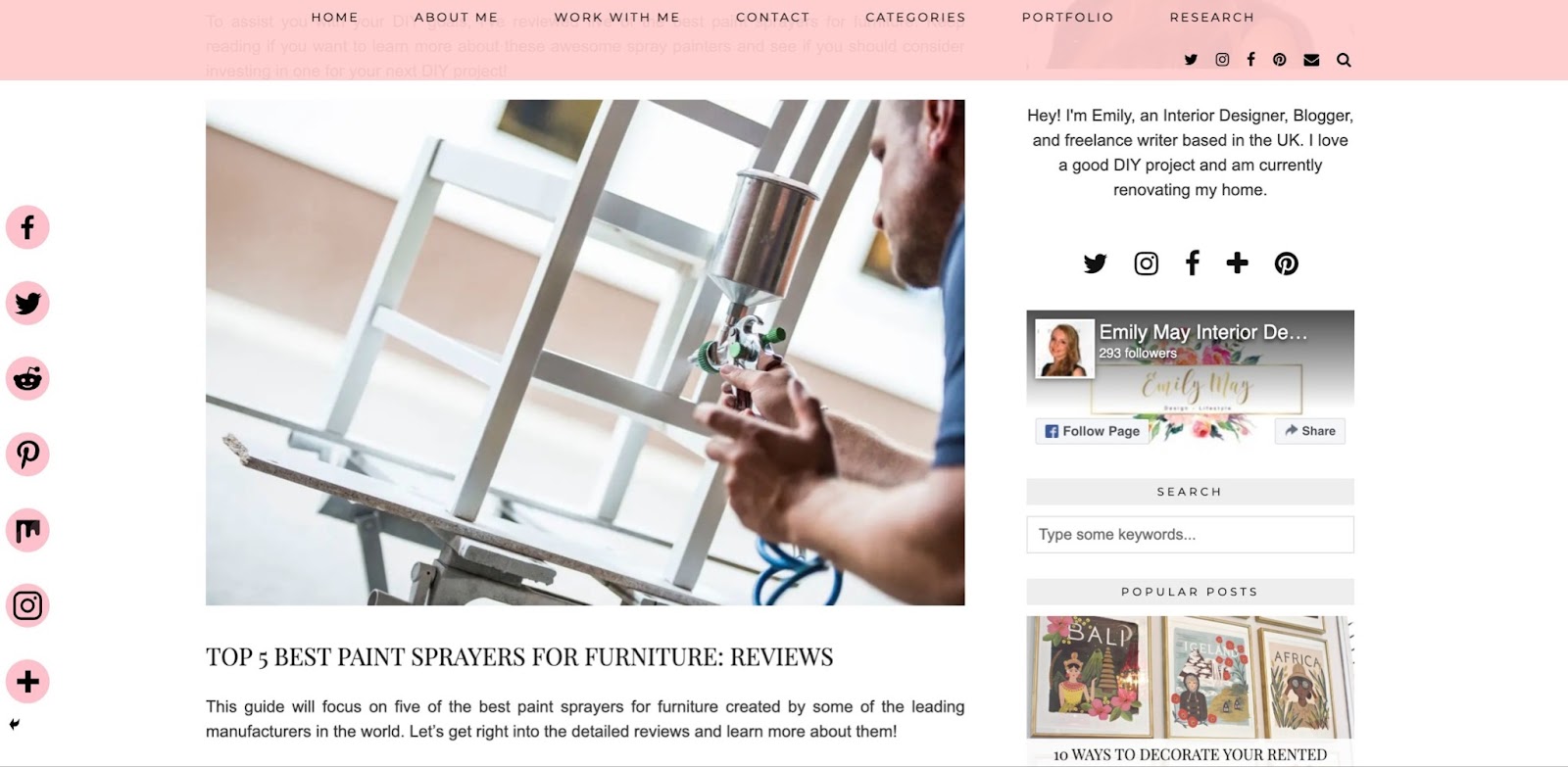Image resolution: width=1568 pixels, height=767 pixels.
Task: Follow Emily May Facebook page
Action: pyautogui.click(x=1092, y=431)
